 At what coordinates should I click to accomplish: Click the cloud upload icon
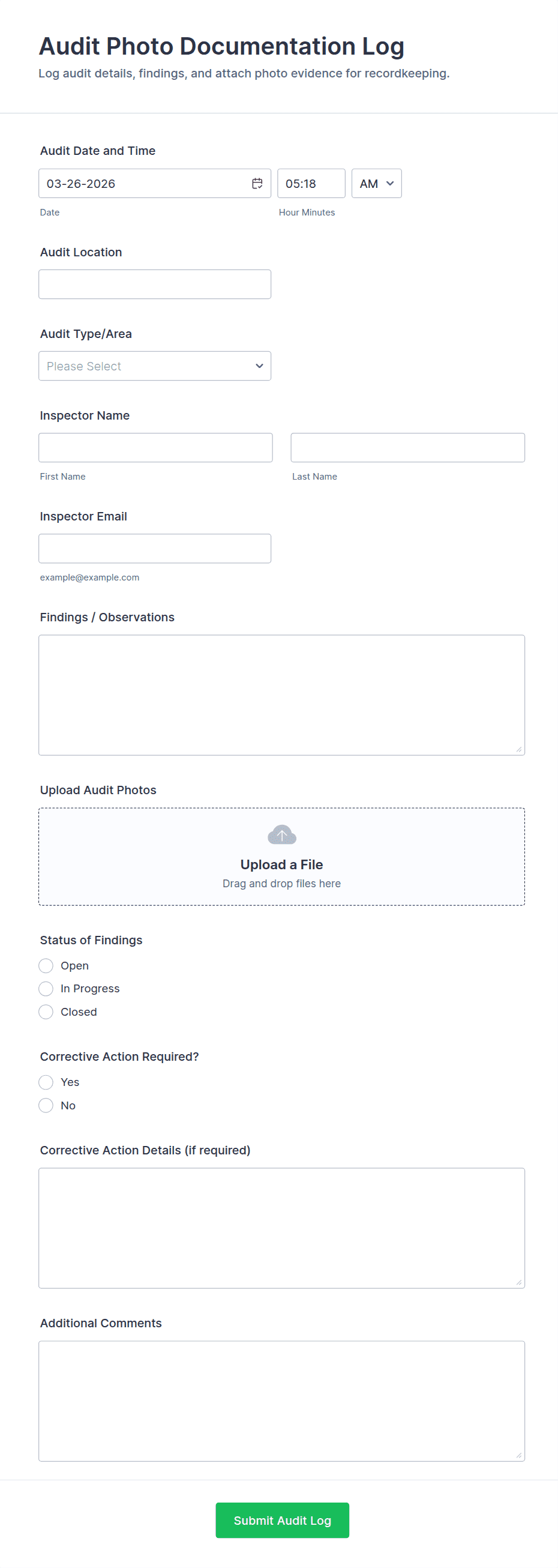pos(282,834)
